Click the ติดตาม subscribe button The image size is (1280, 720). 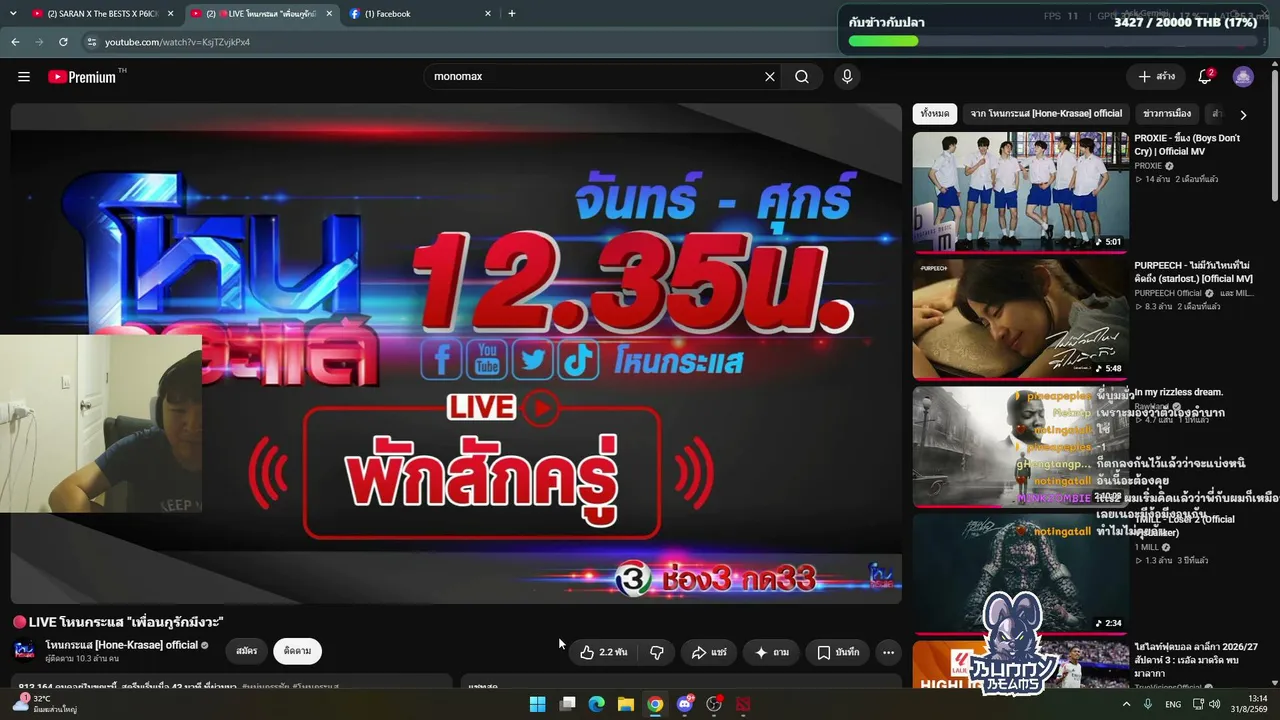point(297,651)
